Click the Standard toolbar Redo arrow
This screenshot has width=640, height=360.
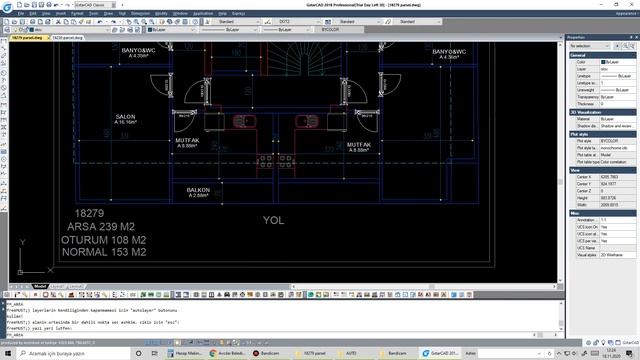[113, 22]
